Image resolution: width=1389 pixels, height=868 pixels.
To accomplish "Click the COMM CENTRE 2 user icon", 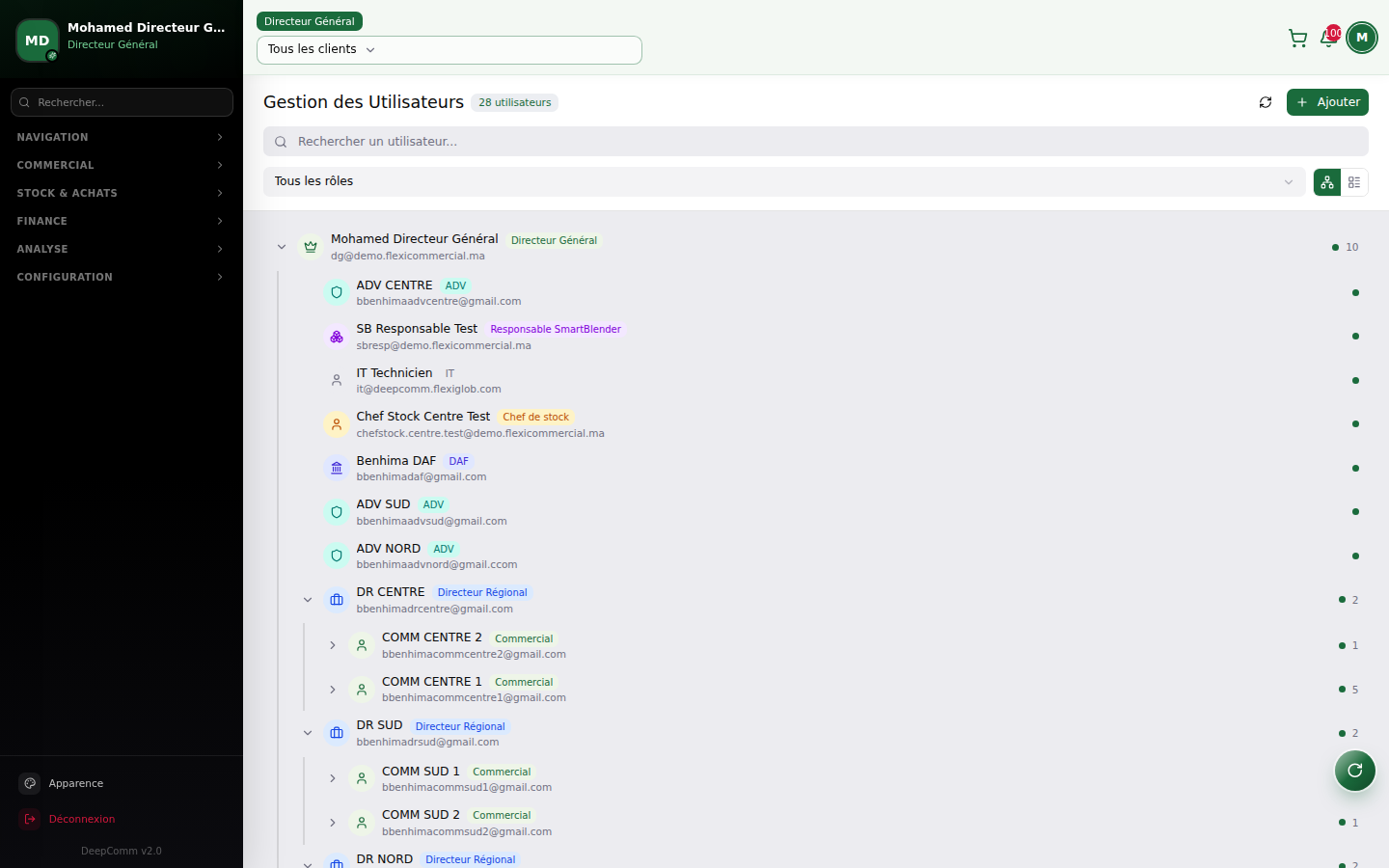I will pos(362,645).
